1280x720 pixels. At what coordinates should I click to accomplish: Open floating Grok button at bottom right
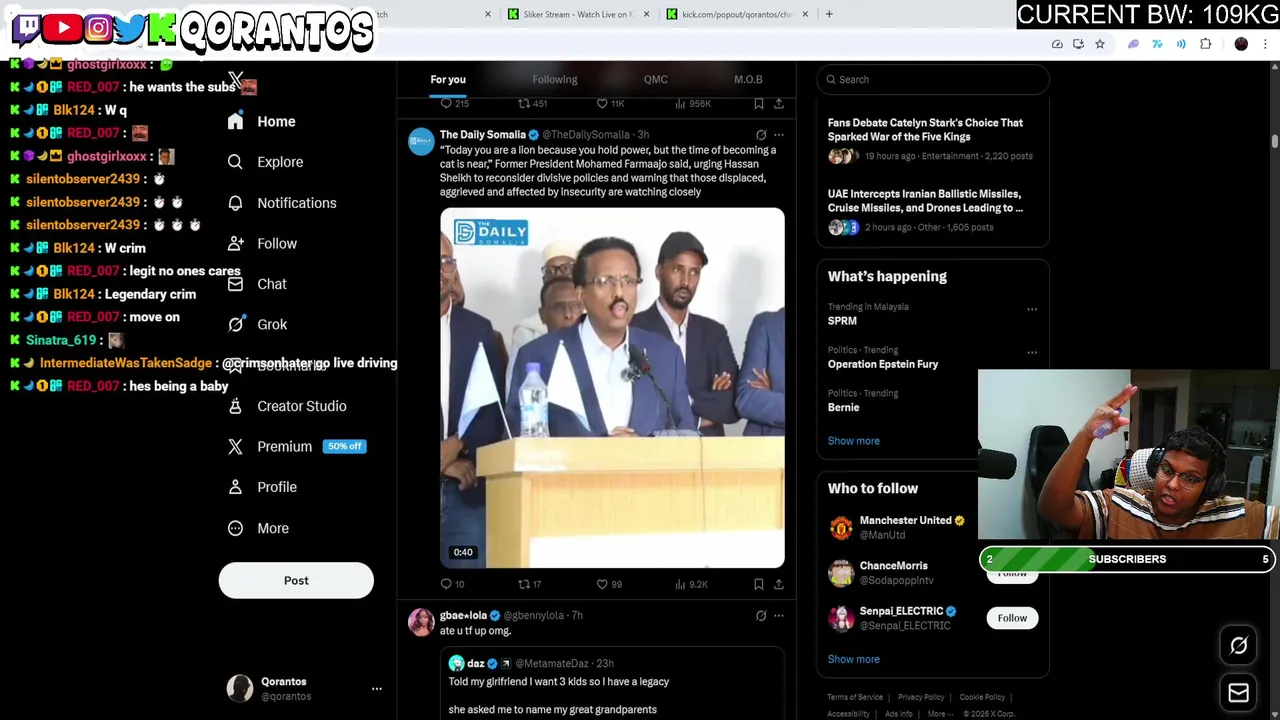tap(1238, 646)
